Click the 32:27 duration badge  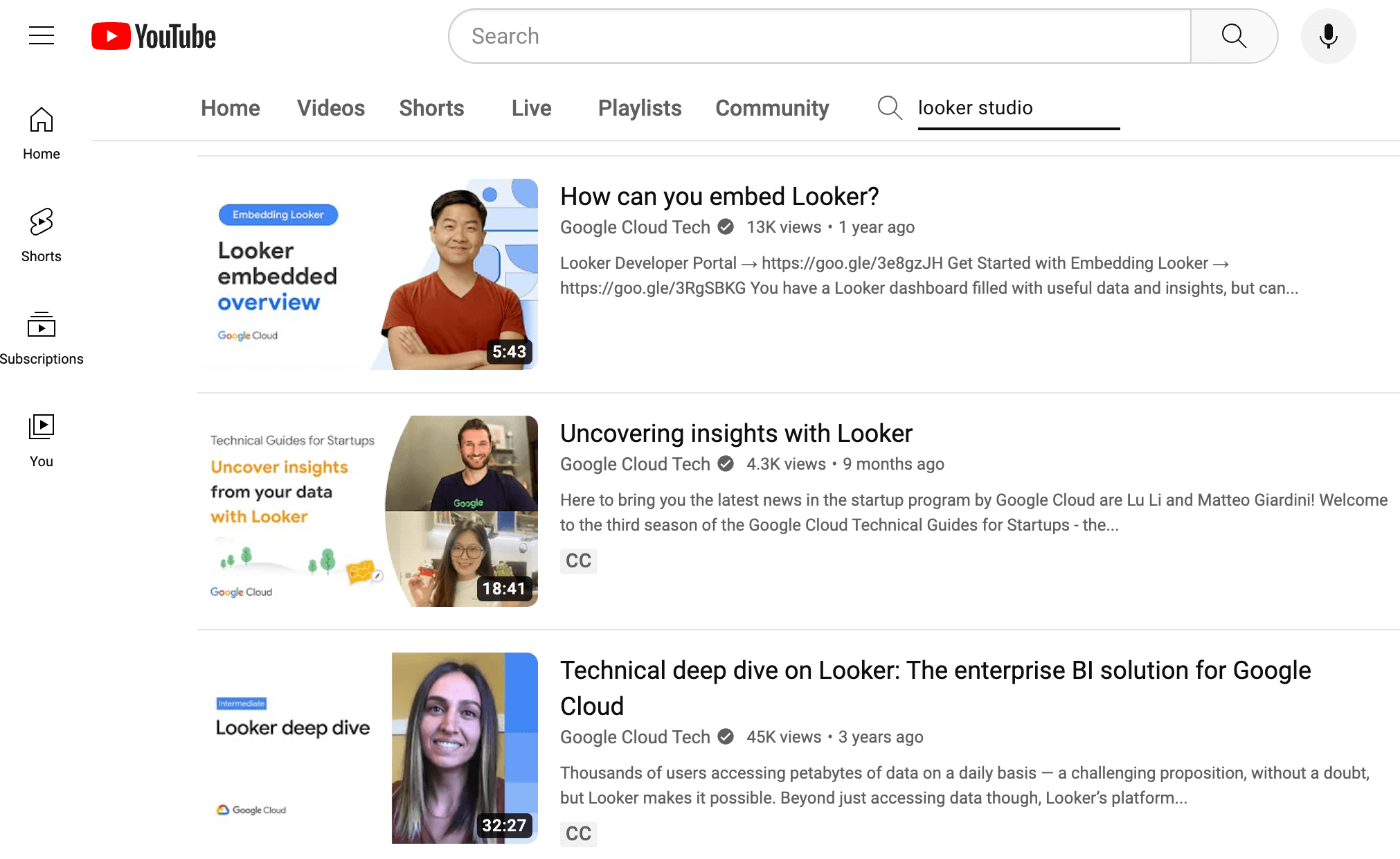click(x=504, y=826)
